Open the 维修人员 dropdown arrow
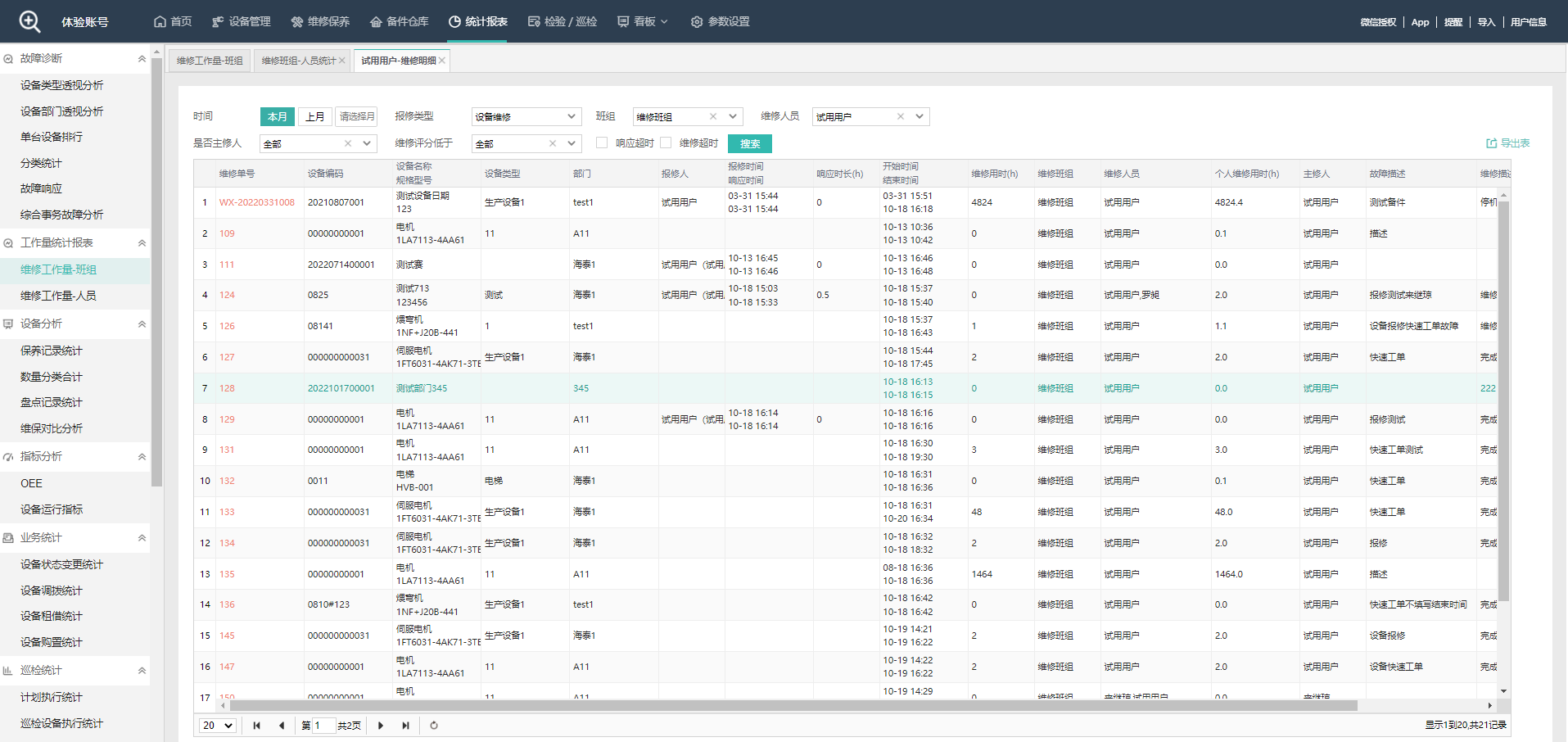 coord(920,116)
